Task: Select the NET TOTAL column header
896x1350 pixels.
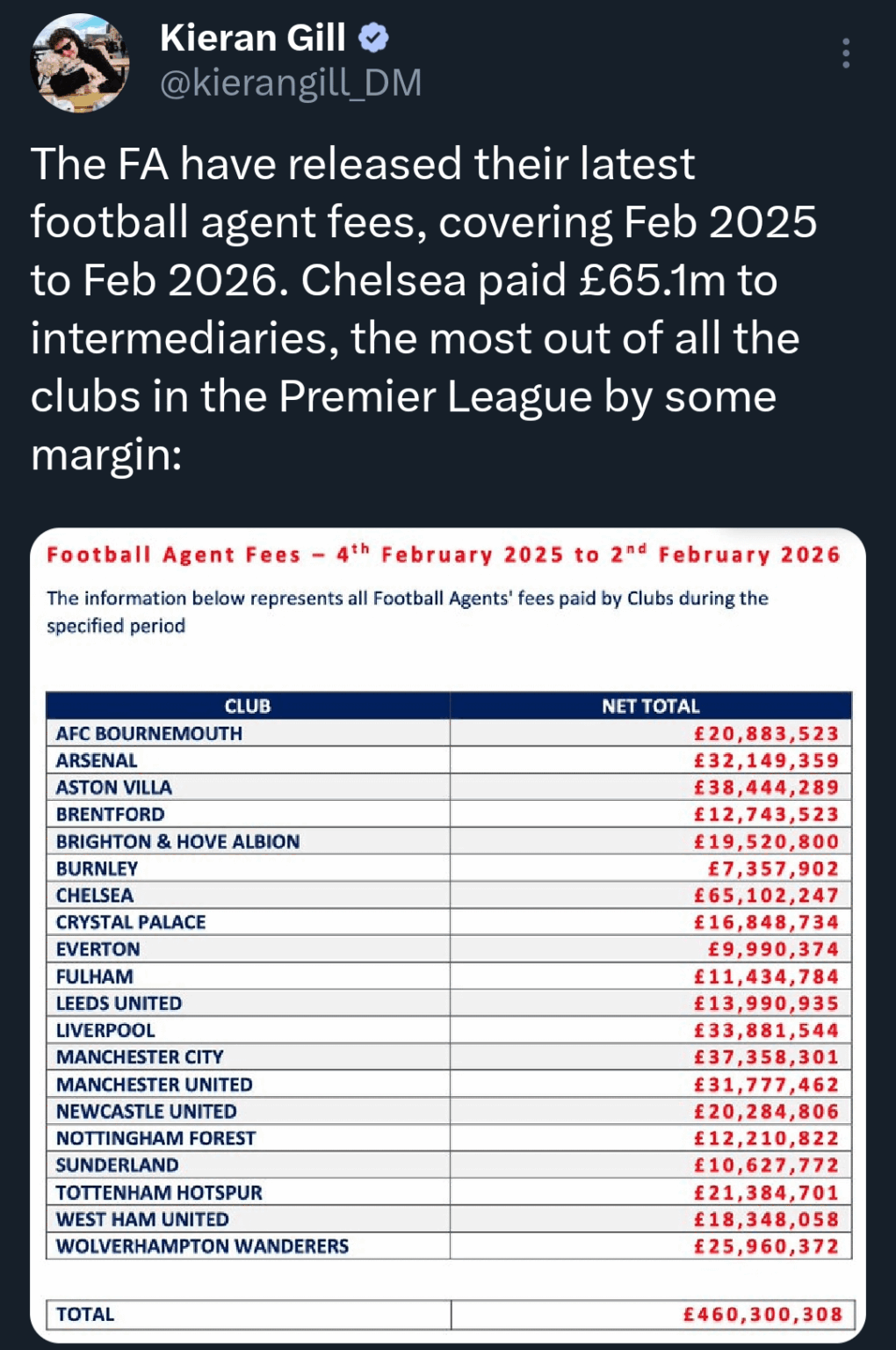Action: [x=650, y=705]
